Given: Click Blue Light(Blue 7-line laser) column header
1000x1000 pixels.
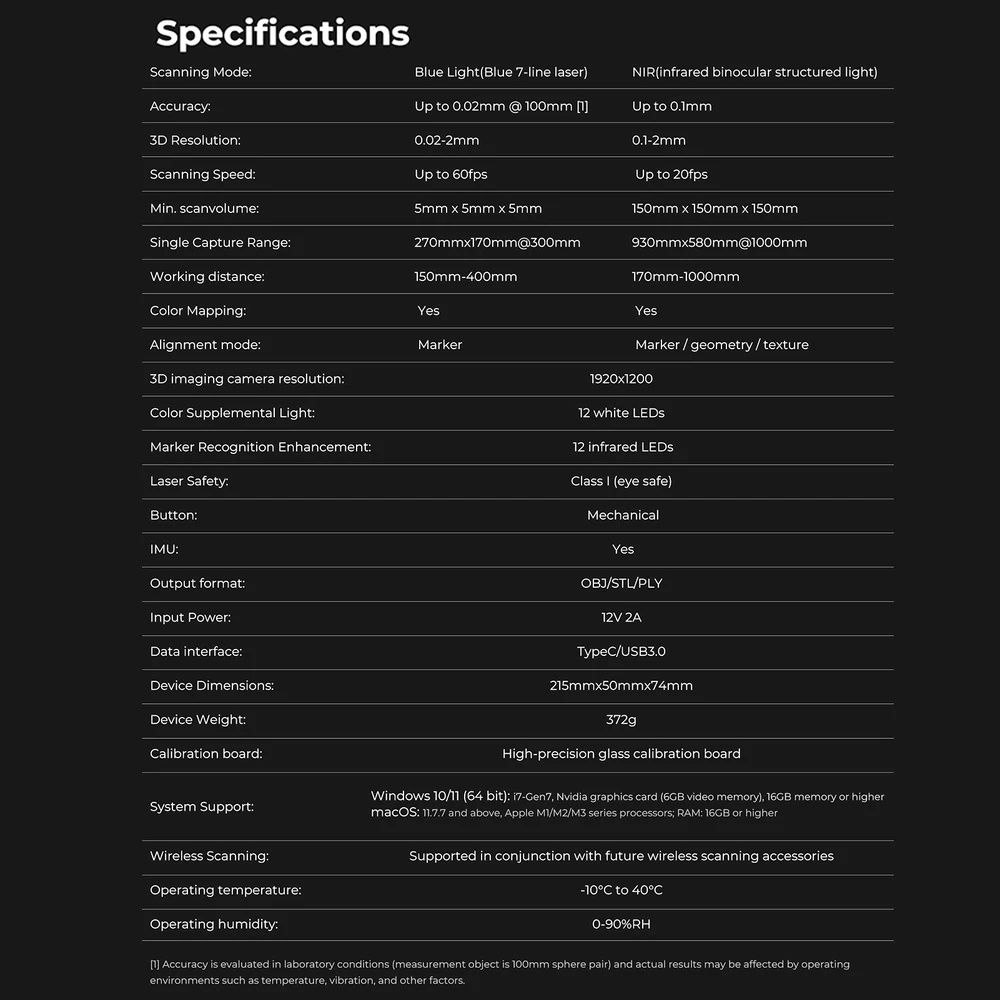Looking at the screenshot, I should [501, 72].
